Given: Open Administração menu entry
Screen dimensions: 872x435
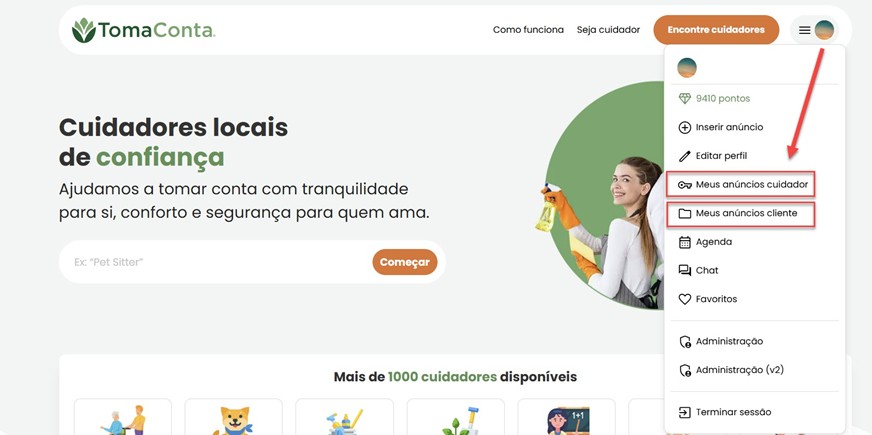Looking at the screenshot, I should [721, 342].
